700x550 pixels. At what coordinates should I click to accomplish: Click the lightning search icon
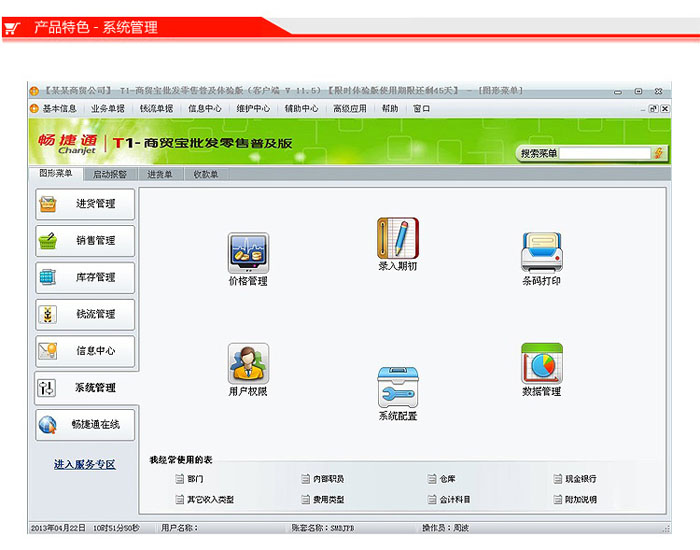(658, 154)
